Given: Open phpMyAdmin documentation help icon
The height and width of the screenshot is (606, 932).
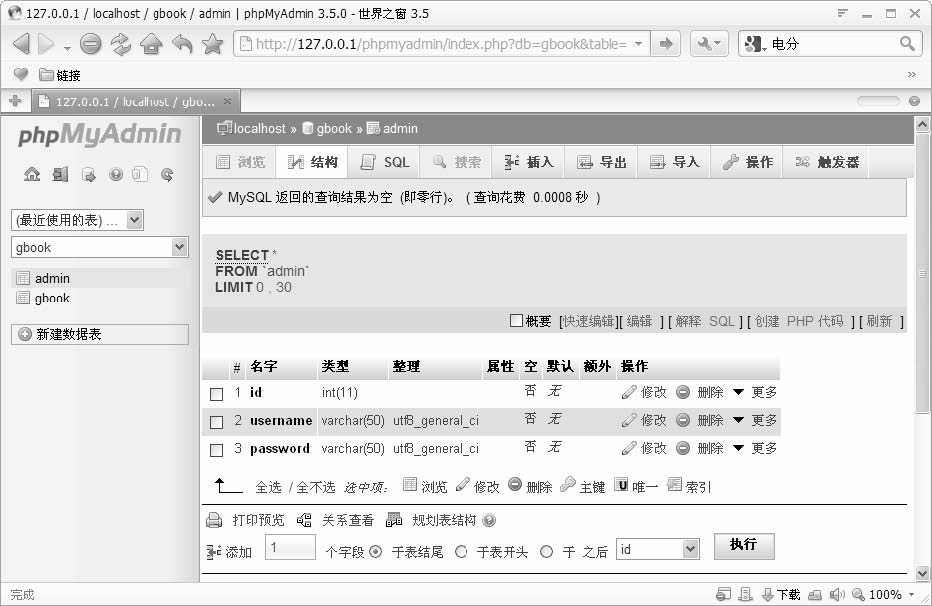Looking at the screenshot, I should [116, 174].
